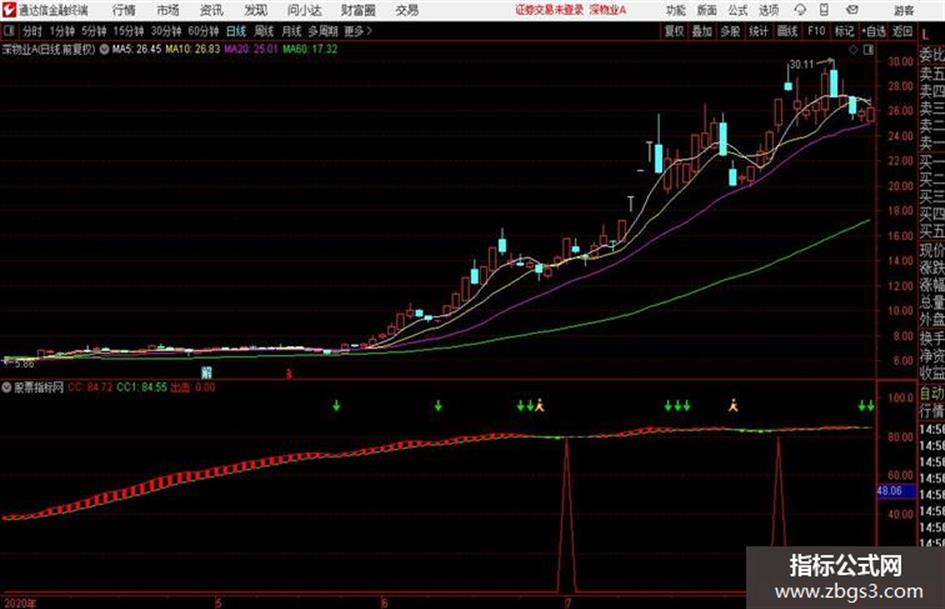Click the headset customer service icon
Image resolution: width=945 pixels, height=609 pixels.
[800, 10]
